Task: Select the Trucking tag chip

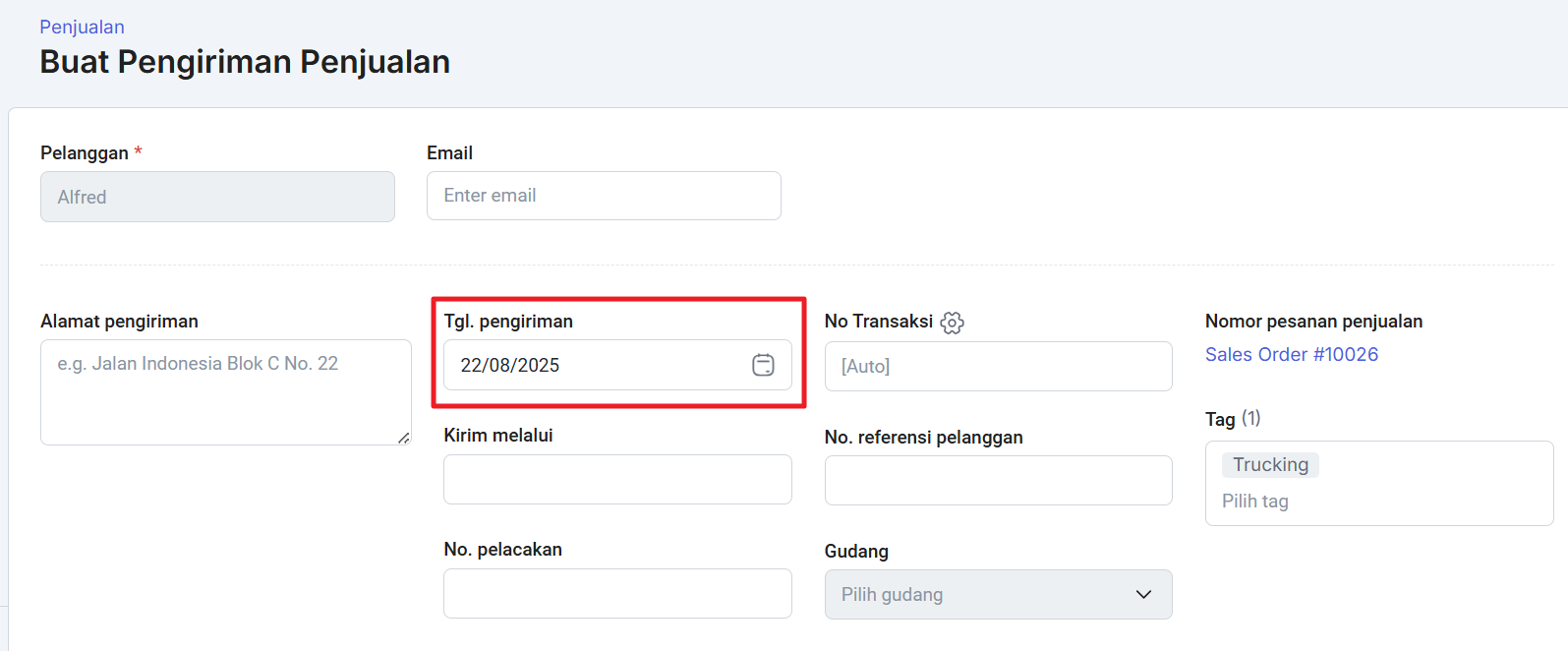Action: click(1270, 465)
